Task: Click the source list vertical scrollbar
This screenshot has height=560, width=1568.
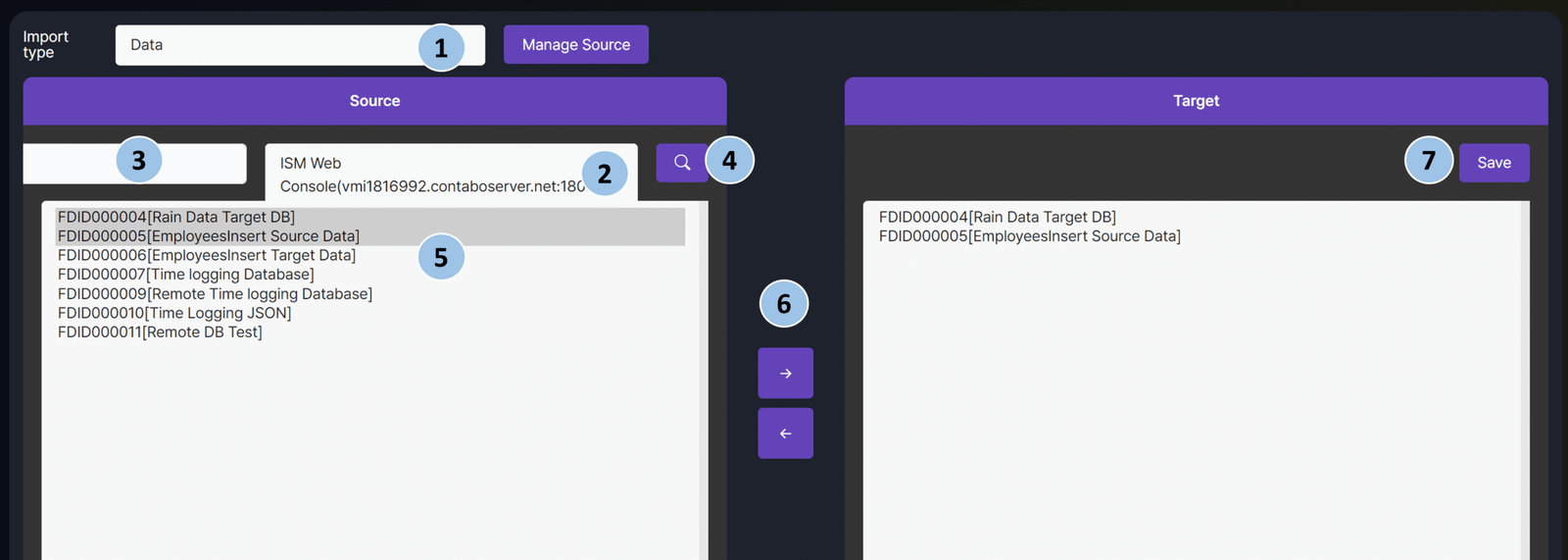Action: [703, 392]
